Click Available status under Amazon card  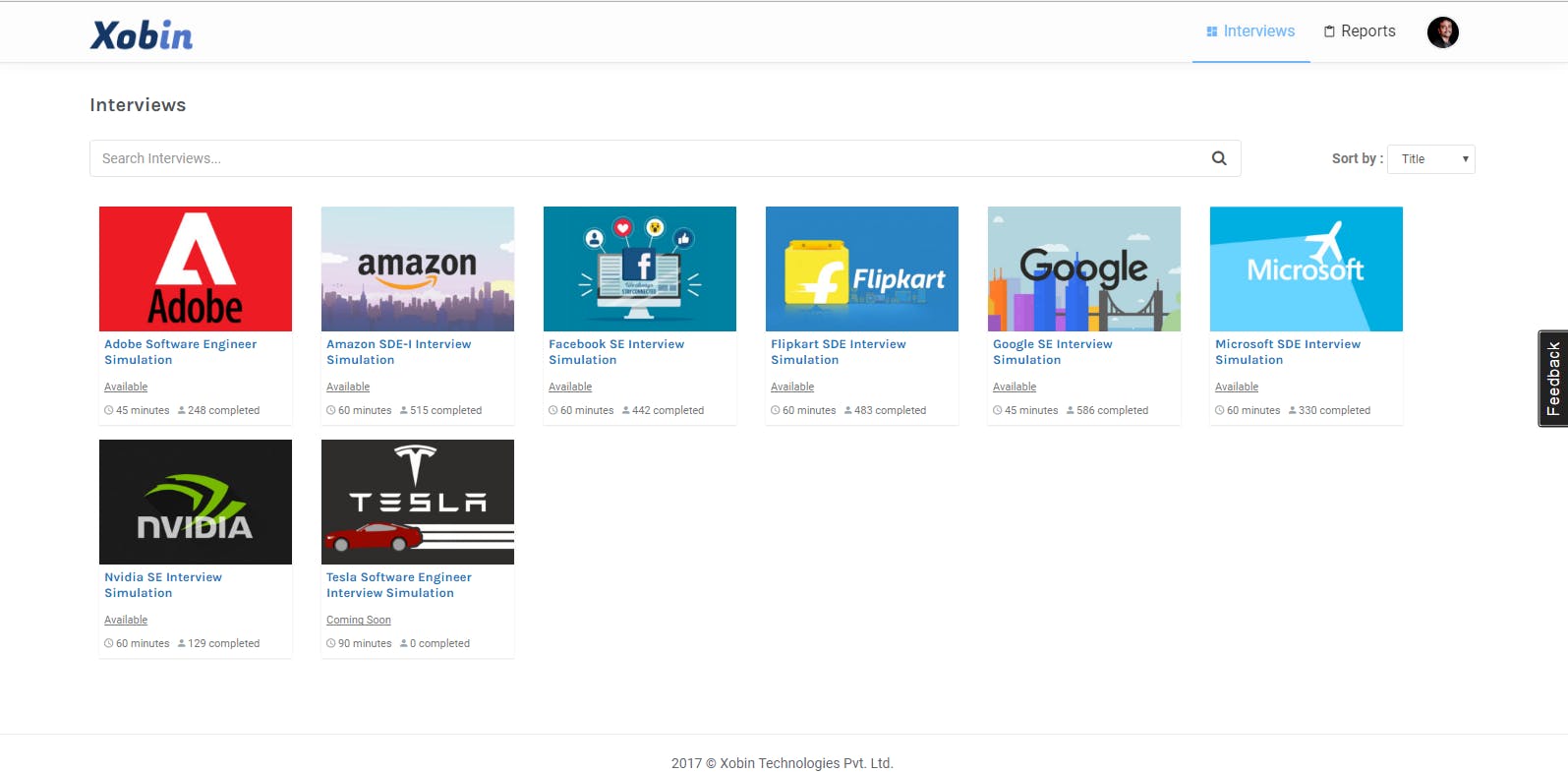click(x=348, y=387)
